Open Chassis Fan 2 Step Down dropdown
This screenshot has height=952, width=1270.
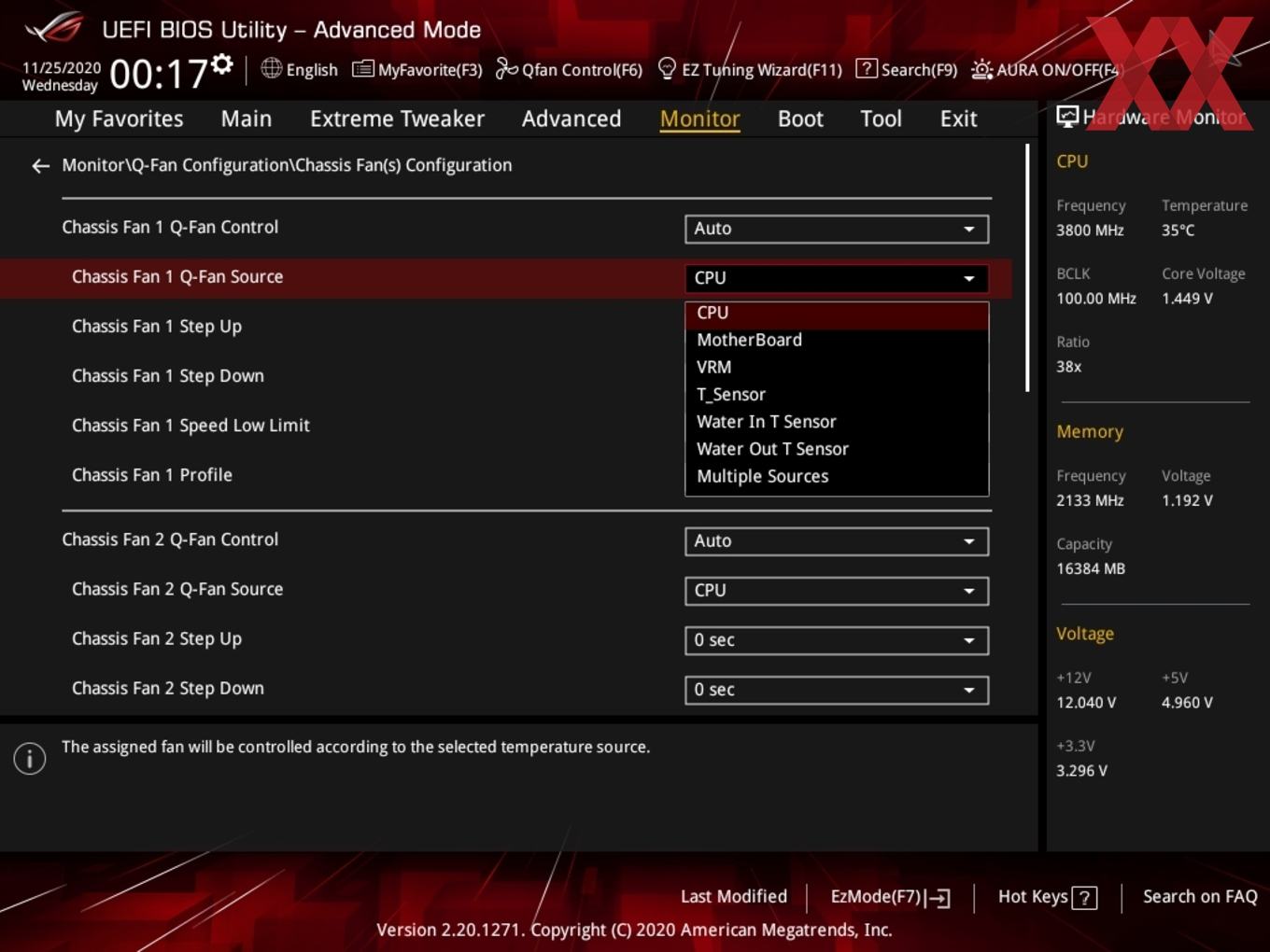837,690
